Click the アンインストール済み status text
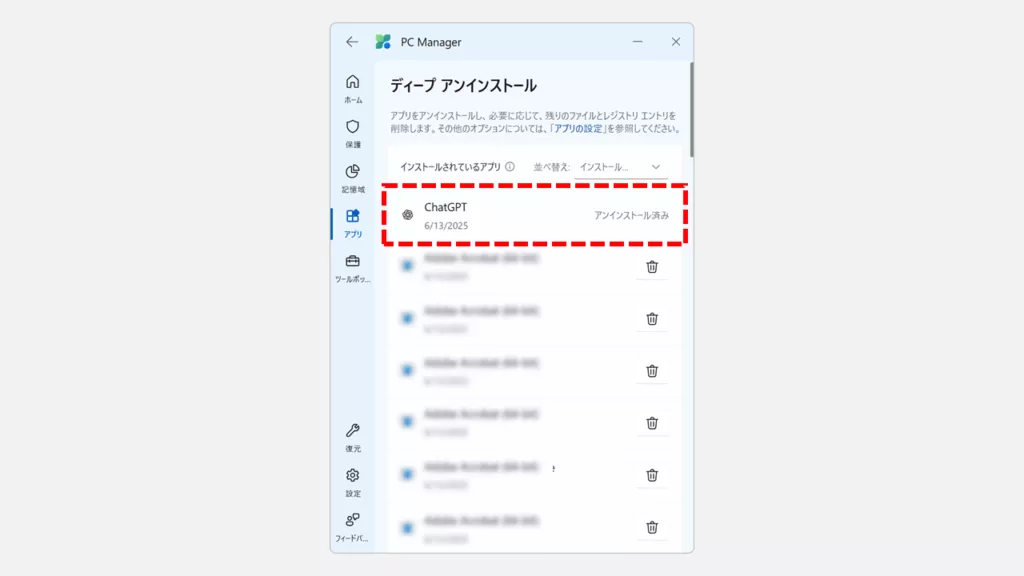This screenshot has width=1024, height=576. (632, 215)
